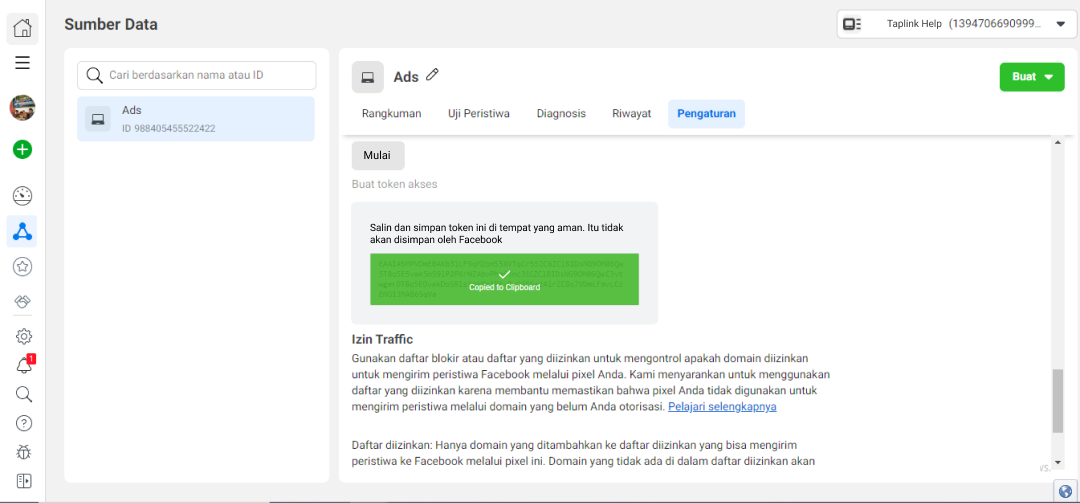Click the account switcher icon beside Taplink Help
This screenshot has height=503, width=1080.
pos(852,24)
